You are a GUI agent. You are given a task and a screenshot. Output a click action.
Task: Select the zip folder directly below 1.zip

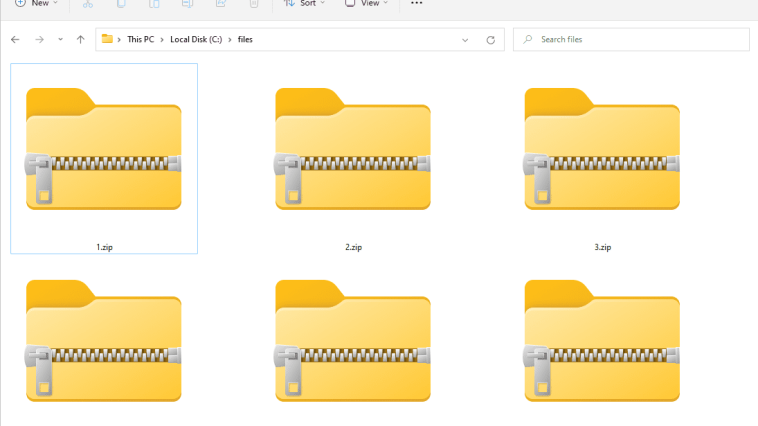103,341
